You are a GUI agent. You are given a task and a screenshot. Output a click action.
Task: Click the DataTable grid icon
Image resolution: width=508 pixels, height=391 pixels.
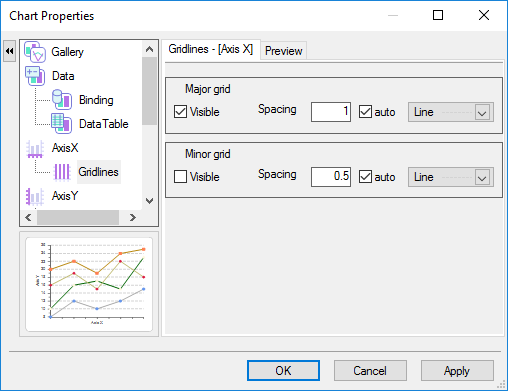tap(61, 124)
